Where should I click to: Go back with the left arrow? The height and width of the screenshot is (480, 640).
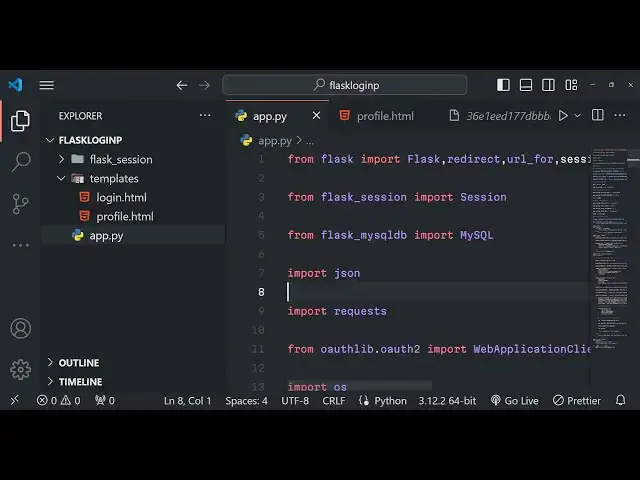182,85
